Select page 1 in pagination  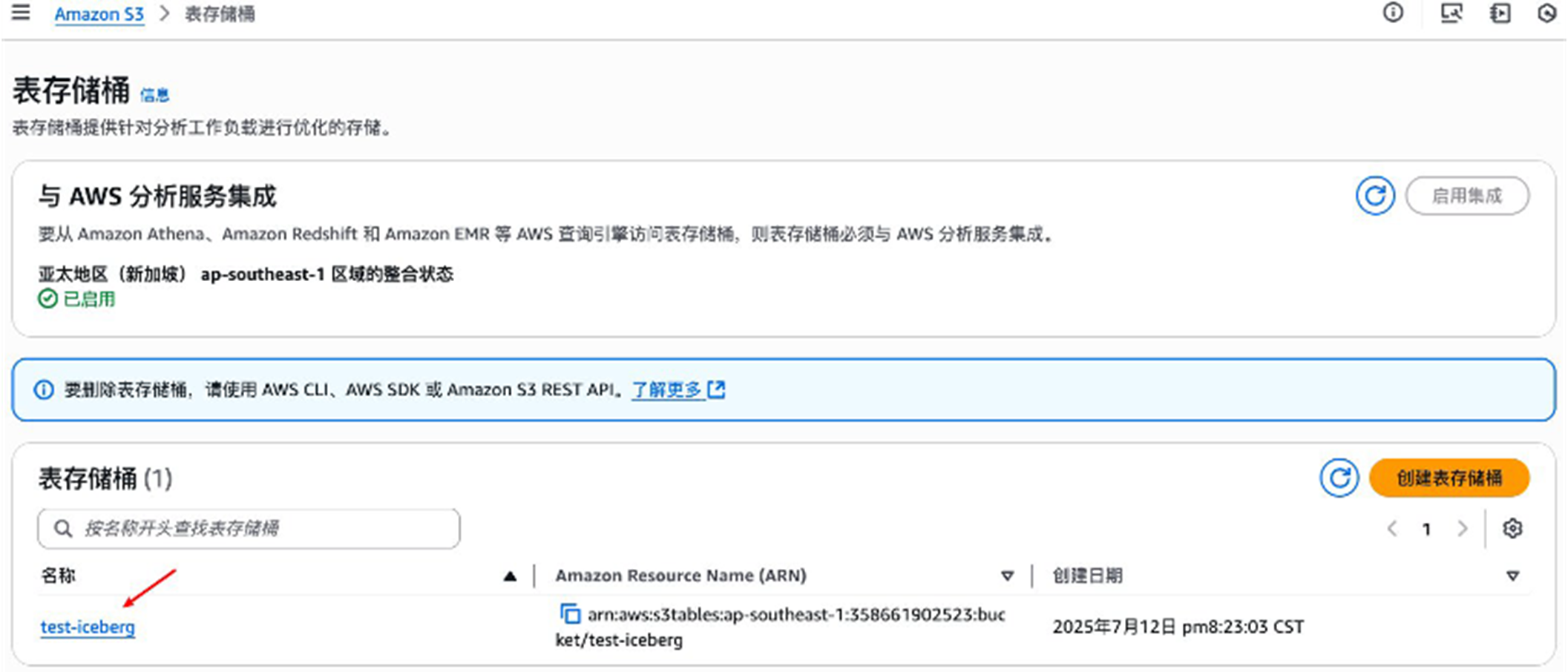click(1426, 529)
